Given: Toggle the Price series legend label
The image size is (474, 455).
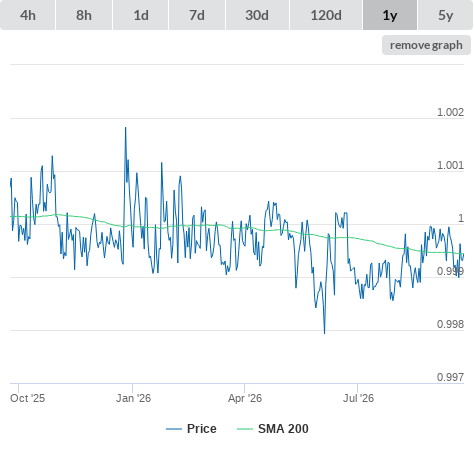Looking at the screenshot, I should tap(202, 429).
